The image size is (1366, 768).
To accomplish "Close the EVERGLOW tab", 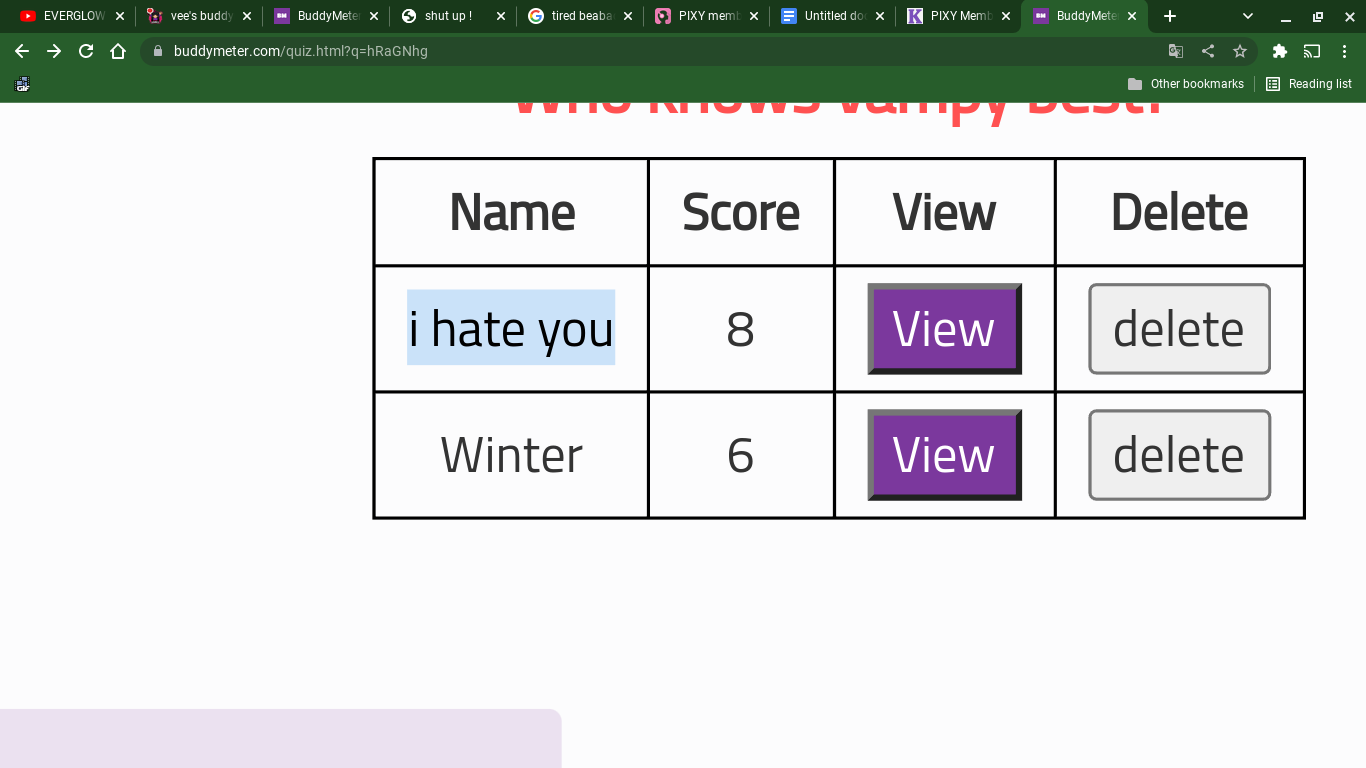I will (x=120, y=16).
